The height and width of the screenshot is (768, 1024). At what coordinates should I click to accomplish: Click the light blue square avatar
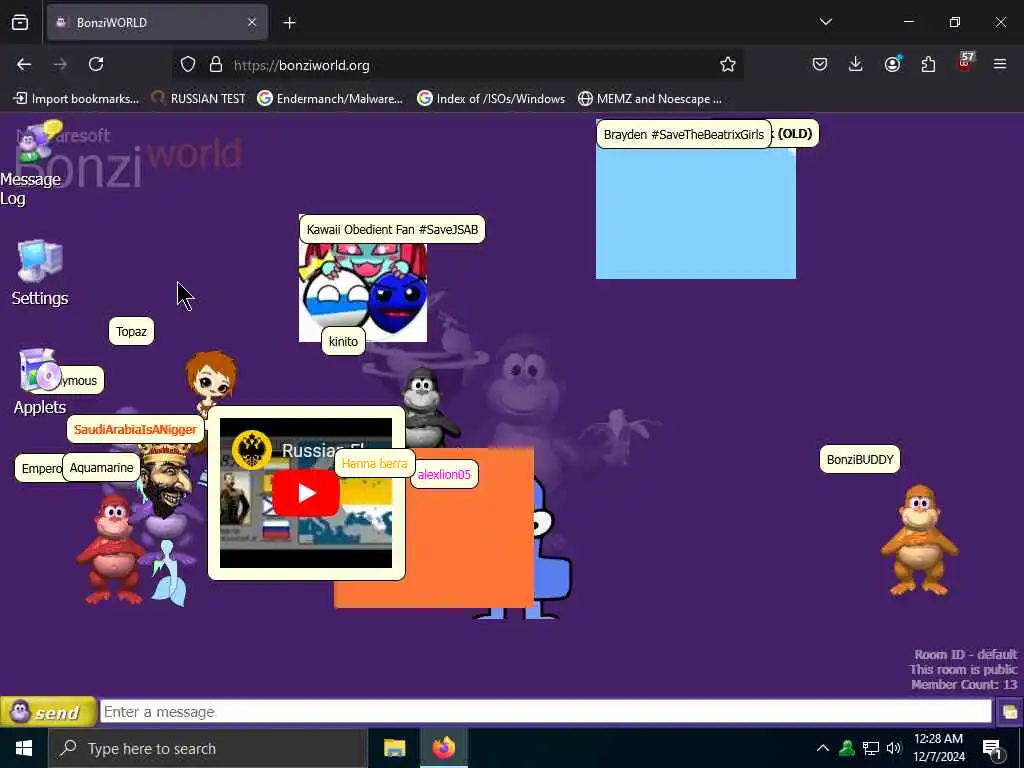click(x=696, y=213)
